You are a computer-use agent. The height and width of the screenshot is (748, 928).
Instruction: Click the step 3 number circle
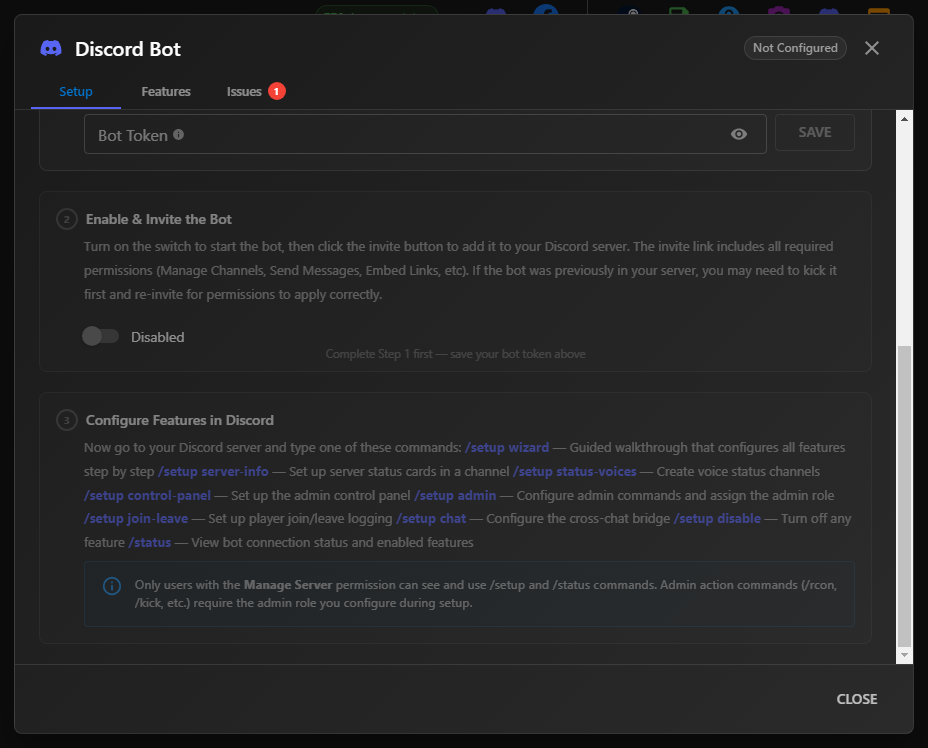67,420
